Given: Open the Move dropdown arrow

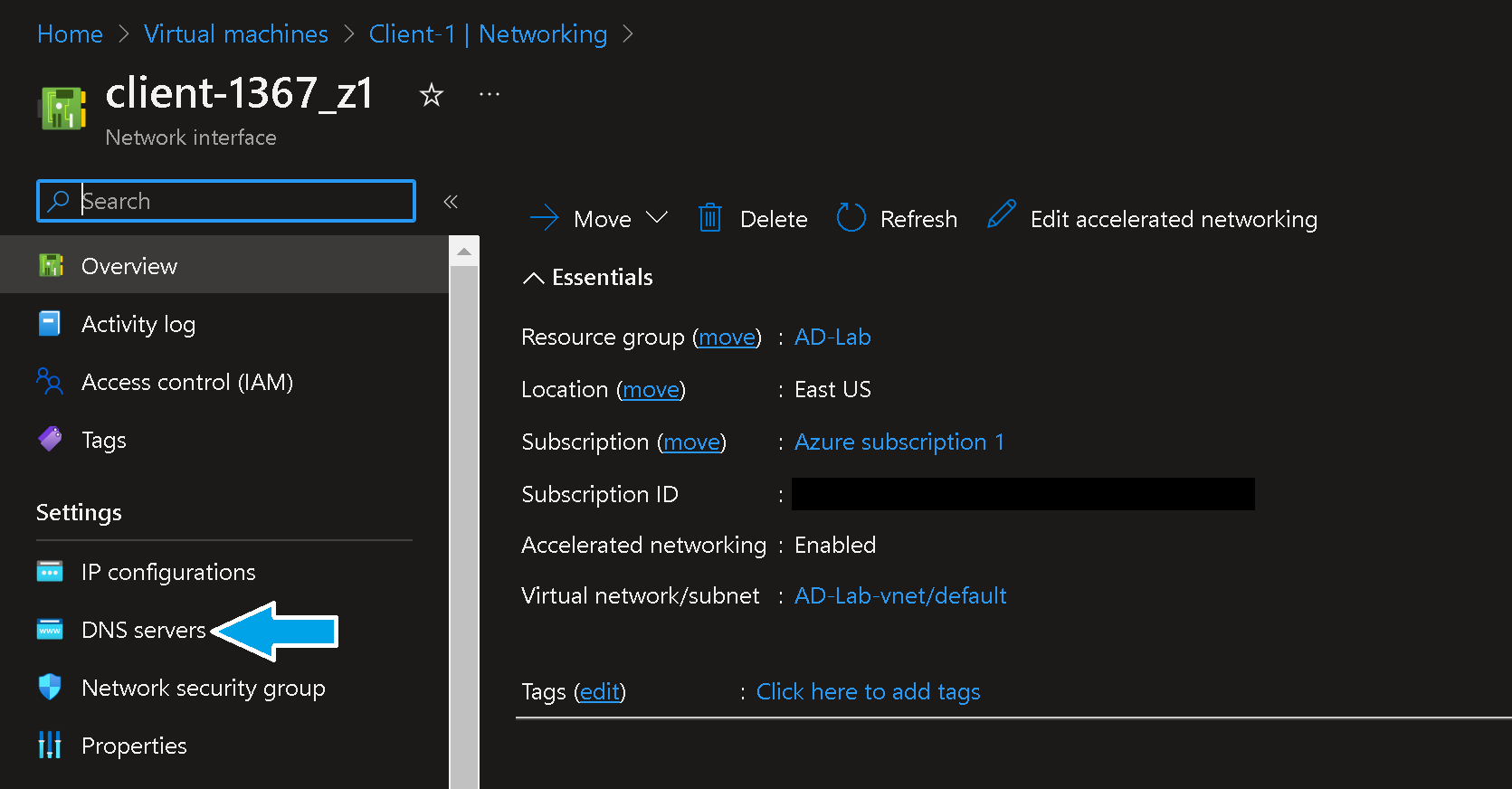Looking at the screenshot, I should point(658,218).
